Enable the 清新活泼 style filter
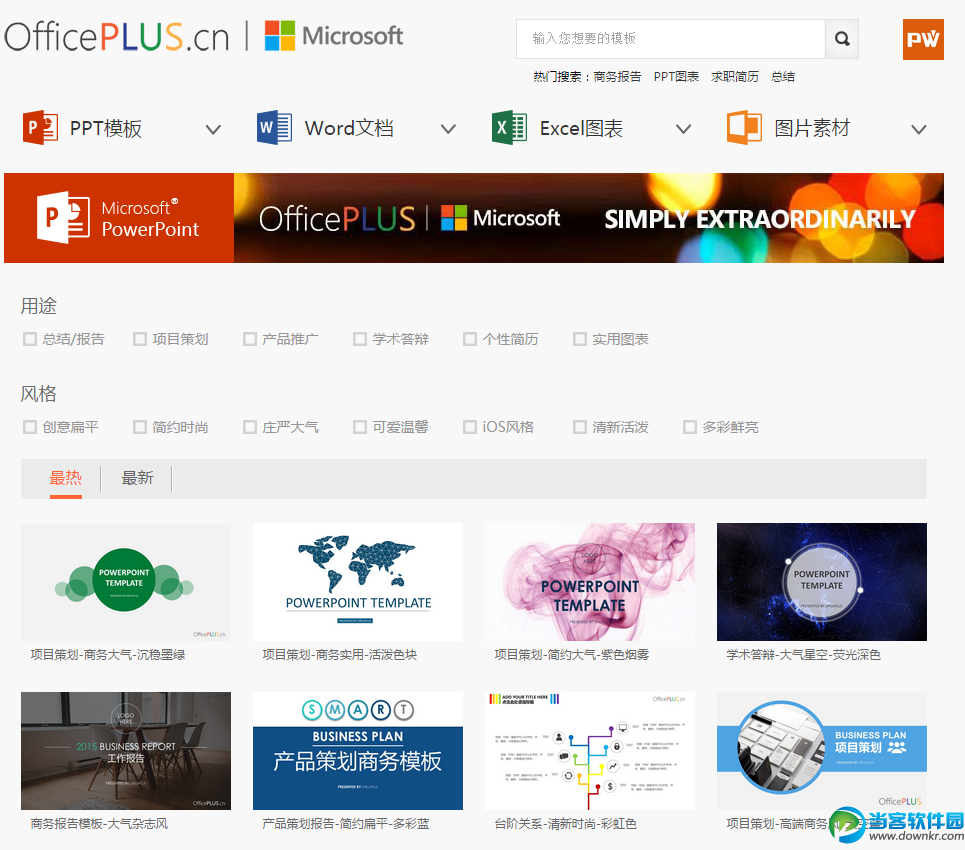The width and height of the screenshot is (965, 850). coord(580,427)
